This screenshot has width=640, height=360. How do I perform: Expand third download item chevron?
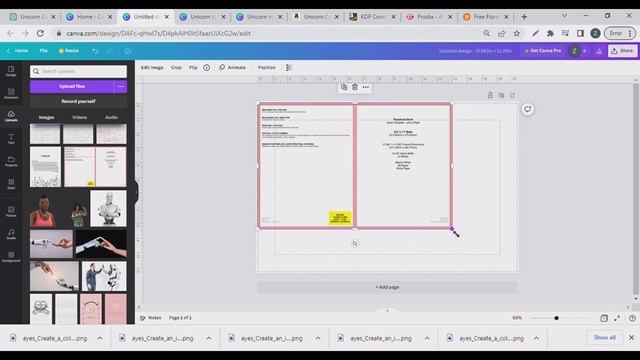[x=318, y=338]
